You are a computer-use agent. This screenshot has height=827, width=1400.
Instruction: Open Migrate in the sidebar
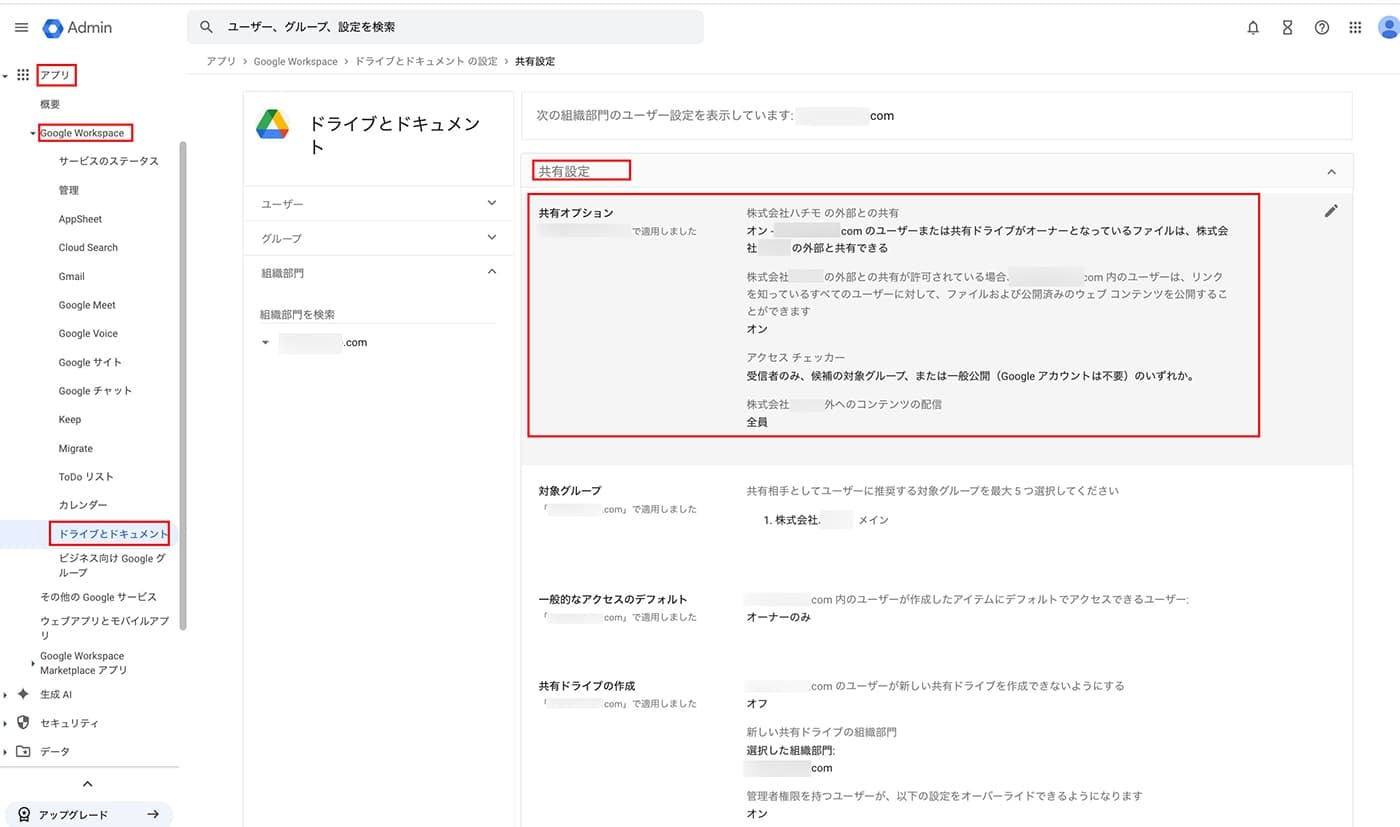(x=75, y=448)
